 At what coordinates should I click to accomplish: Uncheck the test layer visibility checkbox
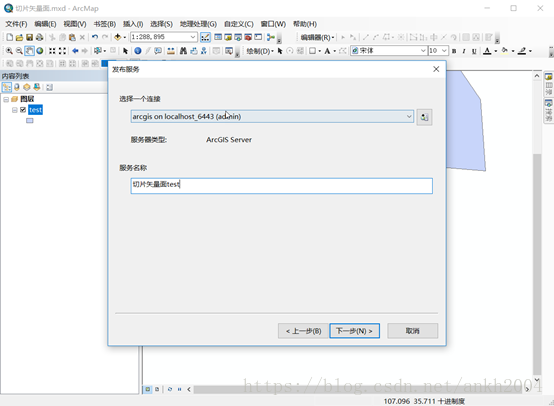(23, 110)
